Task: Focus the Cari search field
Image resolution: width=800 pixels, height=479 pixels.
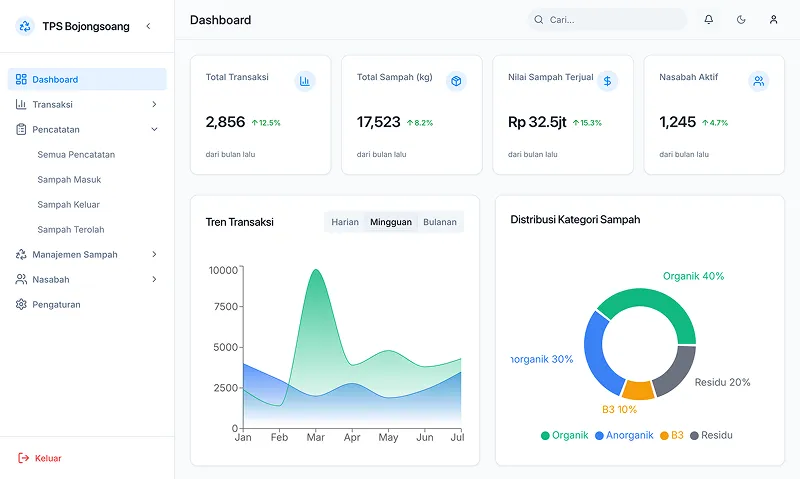Action: point(607,19)
